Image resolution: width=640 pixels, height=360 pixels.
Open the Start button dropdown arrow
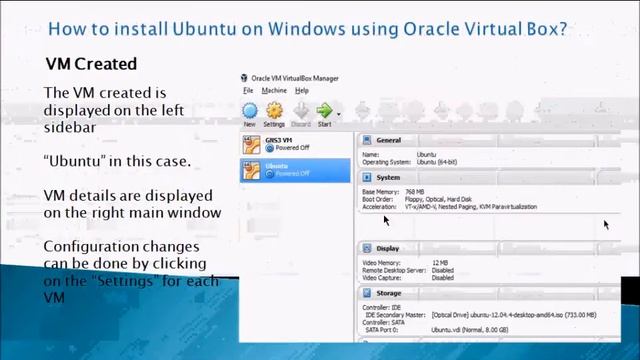(x=338, y=114)
